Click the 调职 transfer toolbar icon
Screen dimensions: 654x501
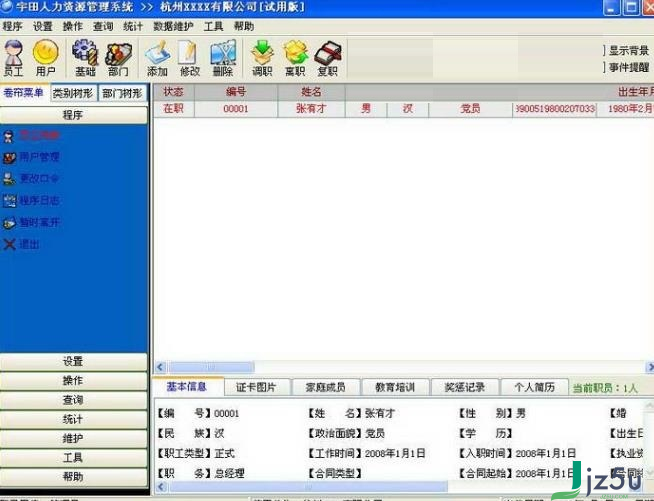coord(262,58)
